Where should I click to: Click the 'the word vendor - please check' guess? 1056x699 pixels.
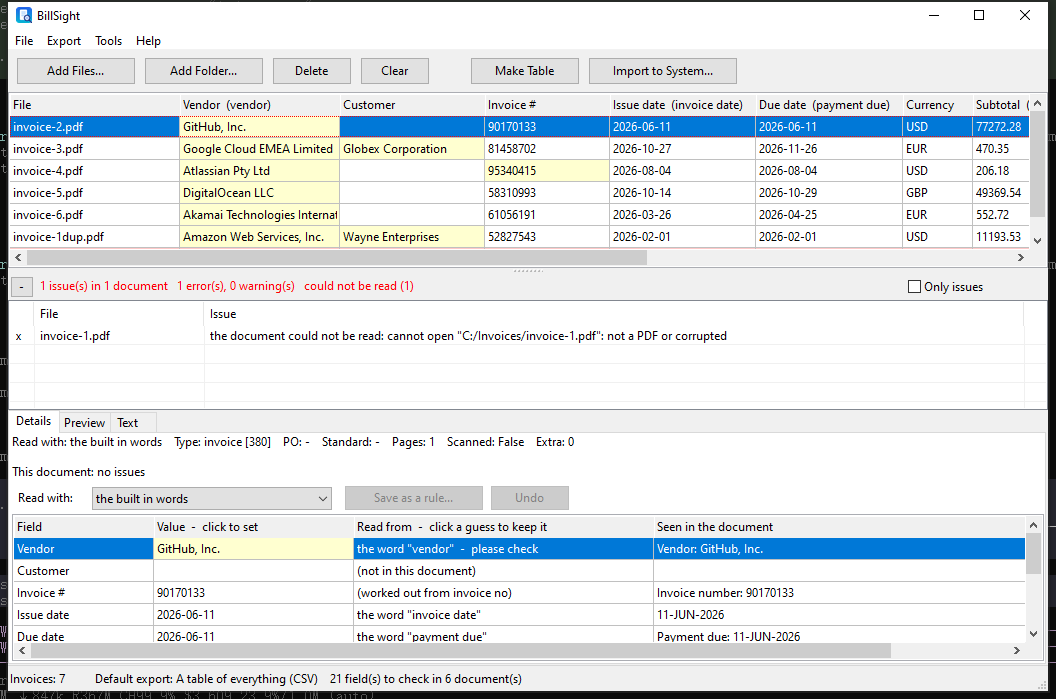tap(503, 549)
